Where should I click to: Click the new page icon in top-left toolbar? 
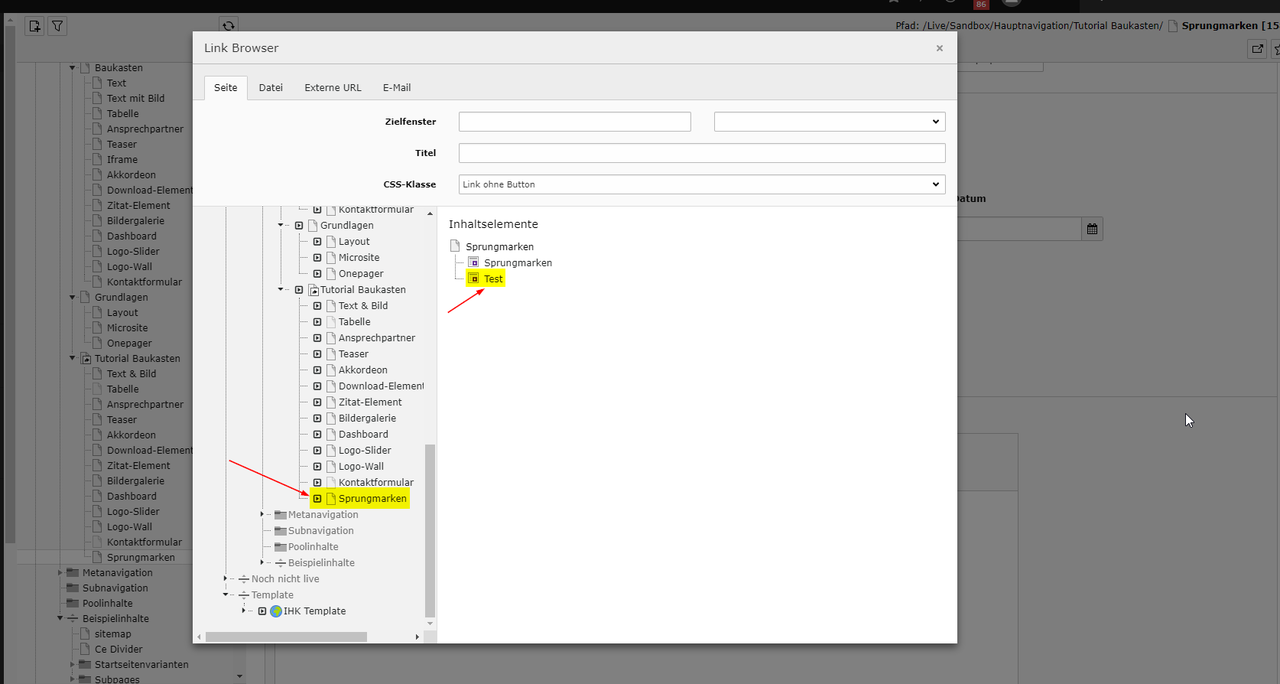coord(34,26)
